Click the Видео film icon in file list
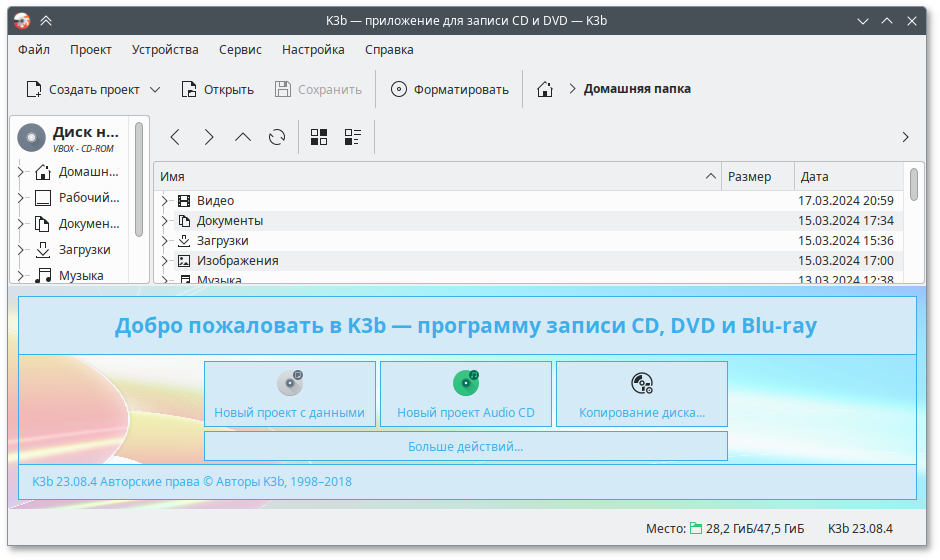 (184, 201)
